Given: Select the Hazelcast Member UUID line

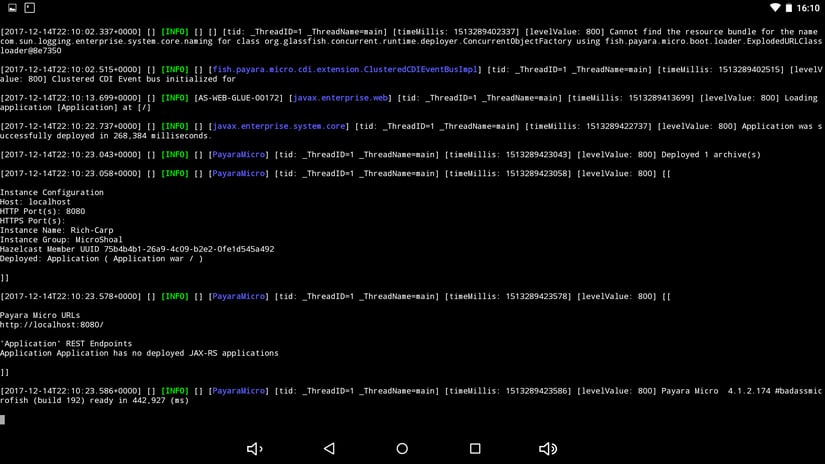Looking at the screenshot, I should pos(137,249).
